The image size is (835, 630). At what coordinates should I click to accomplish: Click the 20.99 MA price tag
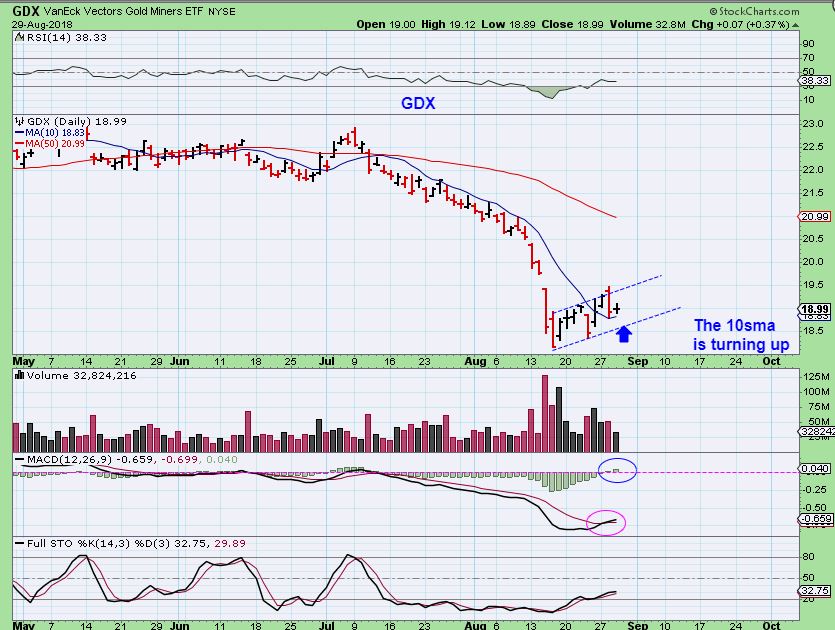click(815, 217)
